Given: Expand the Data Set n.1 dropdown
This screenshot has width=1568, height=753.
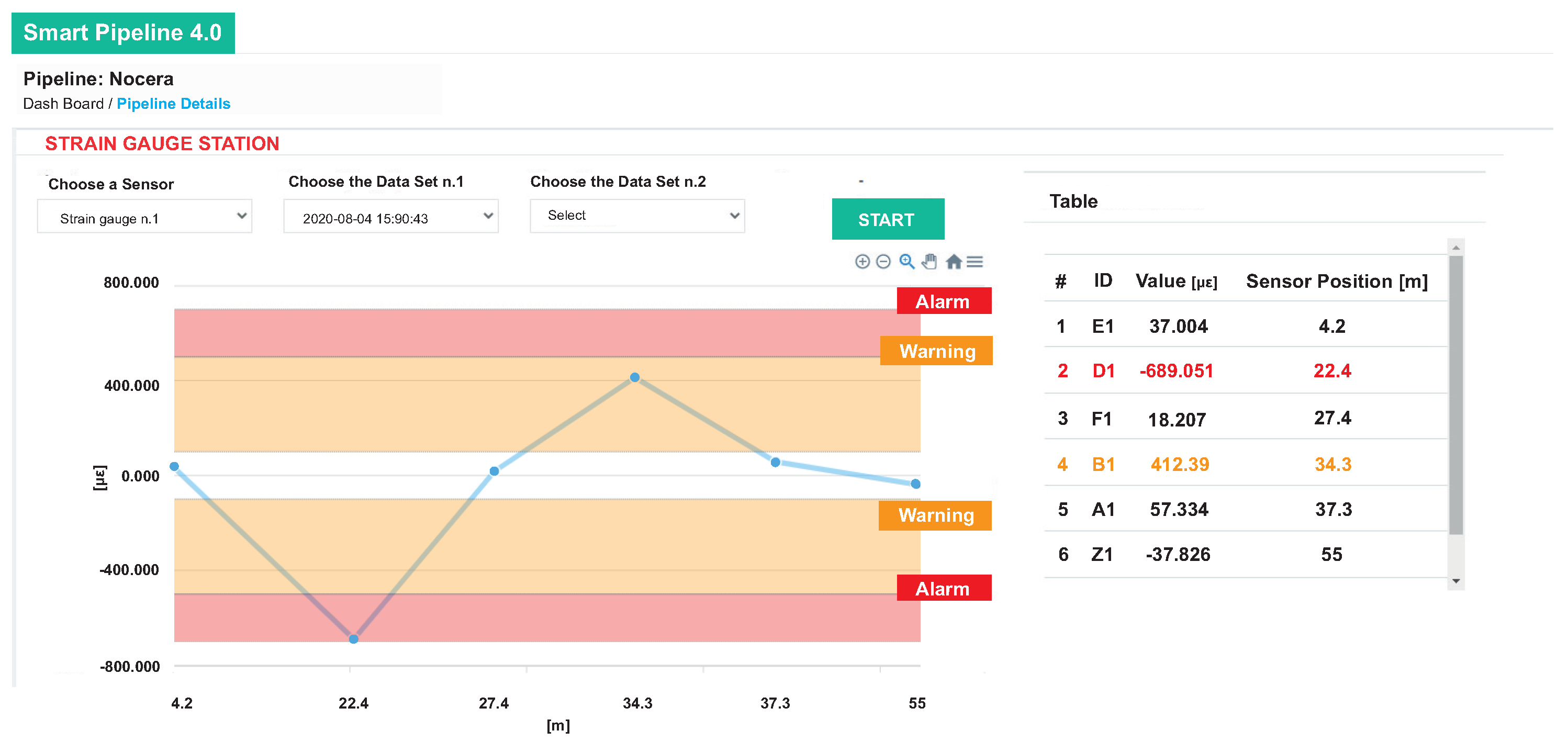Looking at the screenshot, I should [x=391, y=217].
